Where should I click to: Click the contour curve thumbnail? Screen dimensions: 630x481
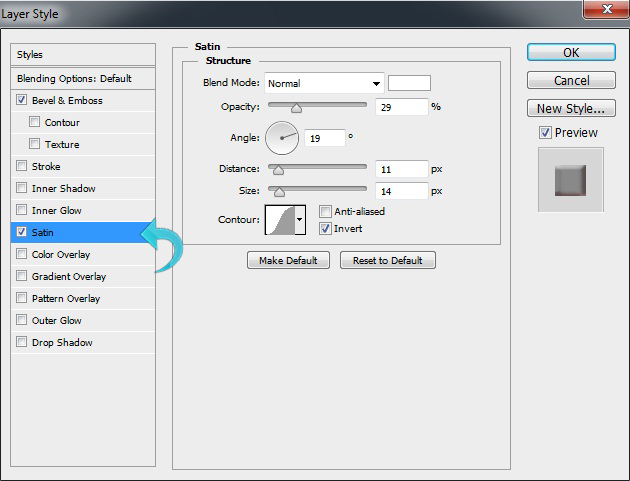tap(280, 219)
